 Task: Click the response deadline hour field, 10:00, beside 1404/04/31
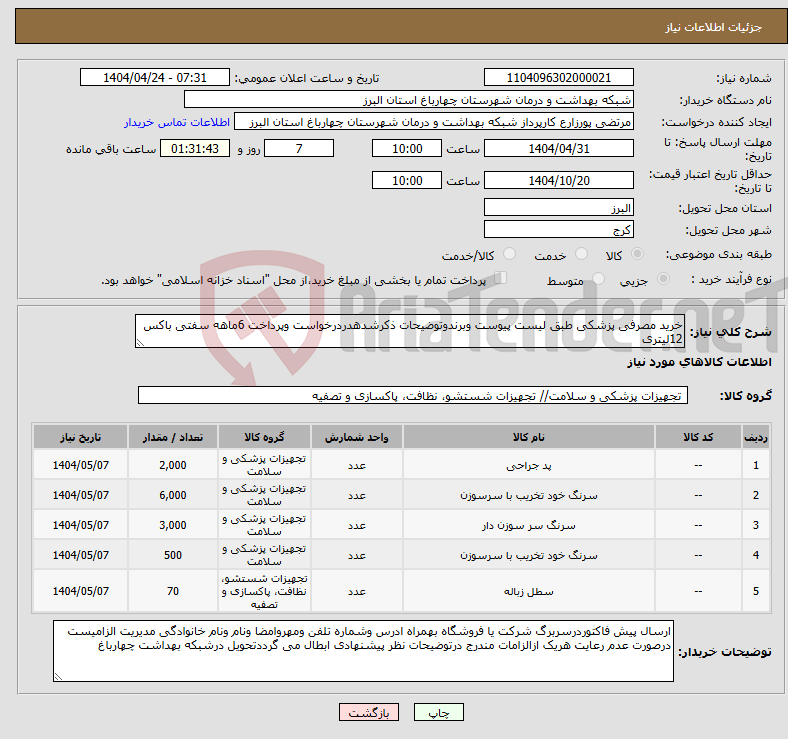(407, 148)
